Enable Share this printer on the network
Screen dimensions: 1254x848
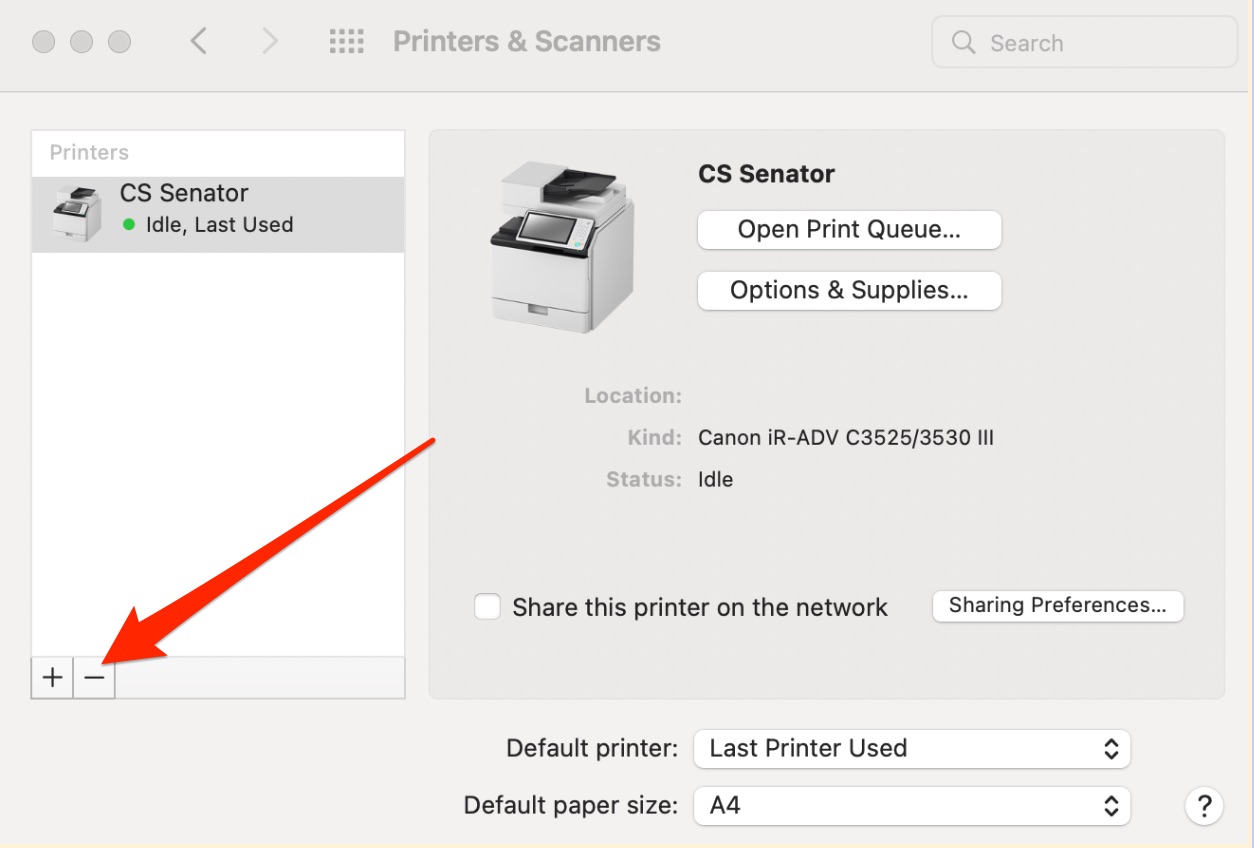pyautogui.click(x=487, y=607)
